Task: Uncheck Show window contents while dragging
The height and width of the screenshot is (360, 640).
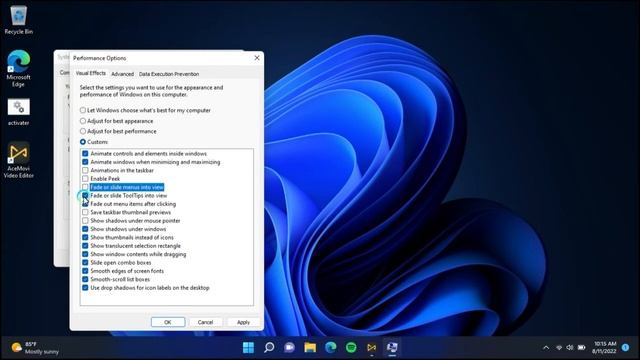Action: 85,254
